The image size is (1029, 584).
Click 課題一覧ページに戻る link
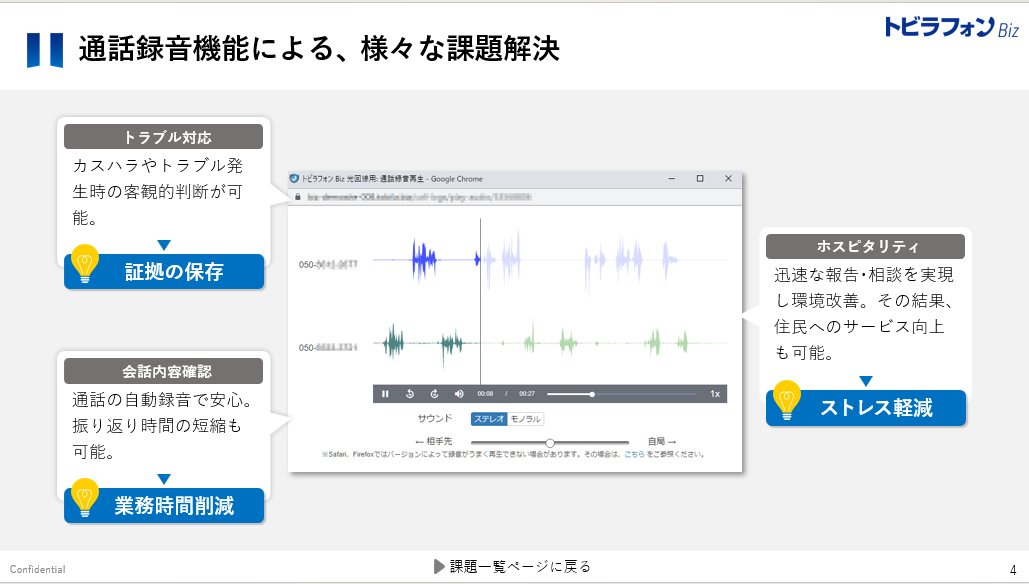pyautogui.click(x=512, y=567)
